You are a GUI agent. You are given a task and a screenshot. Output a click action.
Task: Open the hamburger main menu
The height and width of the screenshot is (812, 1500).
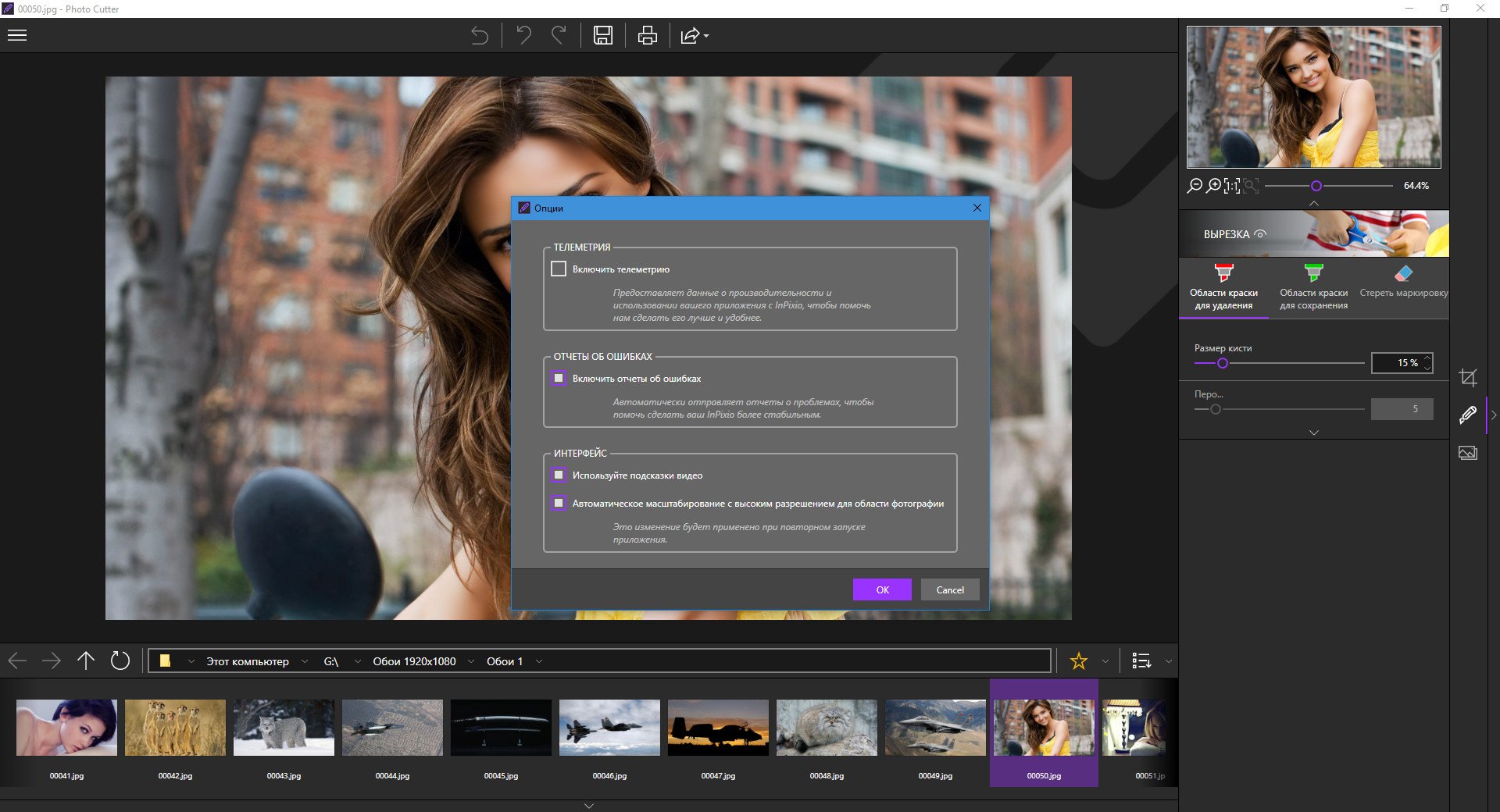click(17, 35)
